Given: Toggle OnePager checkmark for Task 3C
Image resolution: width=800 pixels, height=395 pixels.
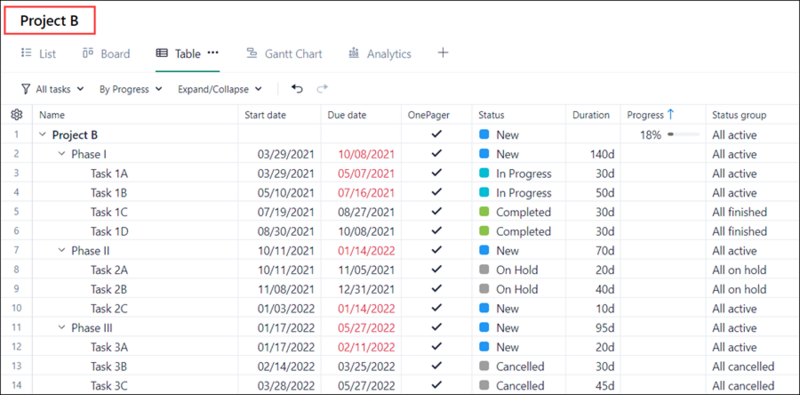Looking at the screenshot, I should pyautogui.click(x=436, y=385).
